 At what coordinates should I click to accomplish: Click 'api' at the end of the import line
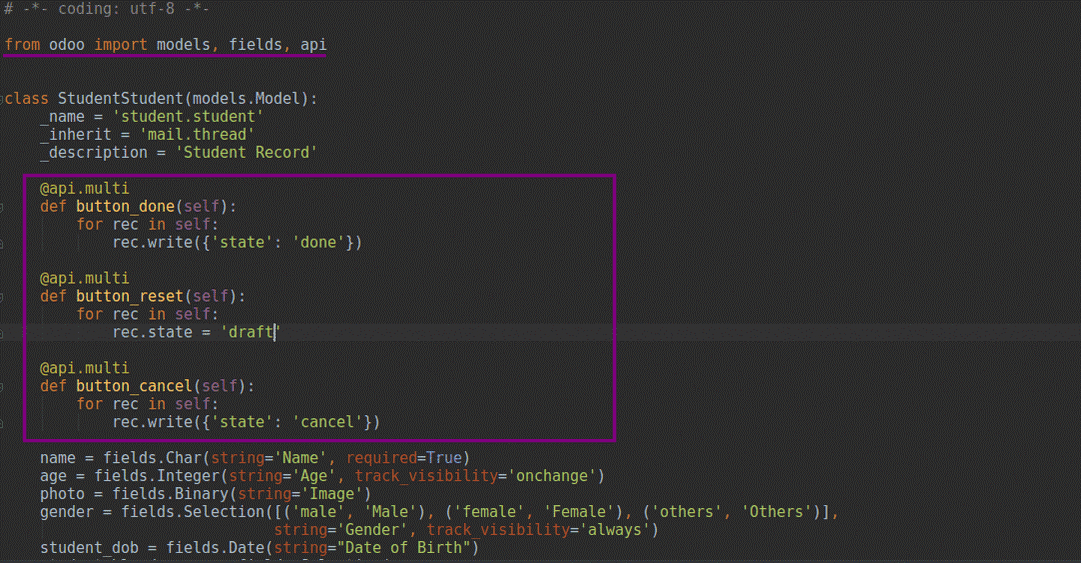313,45
